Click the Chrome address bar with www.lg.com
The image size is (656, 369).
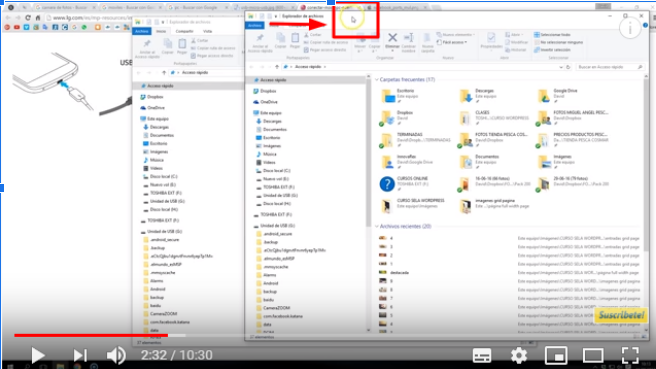tap(88, 18)
